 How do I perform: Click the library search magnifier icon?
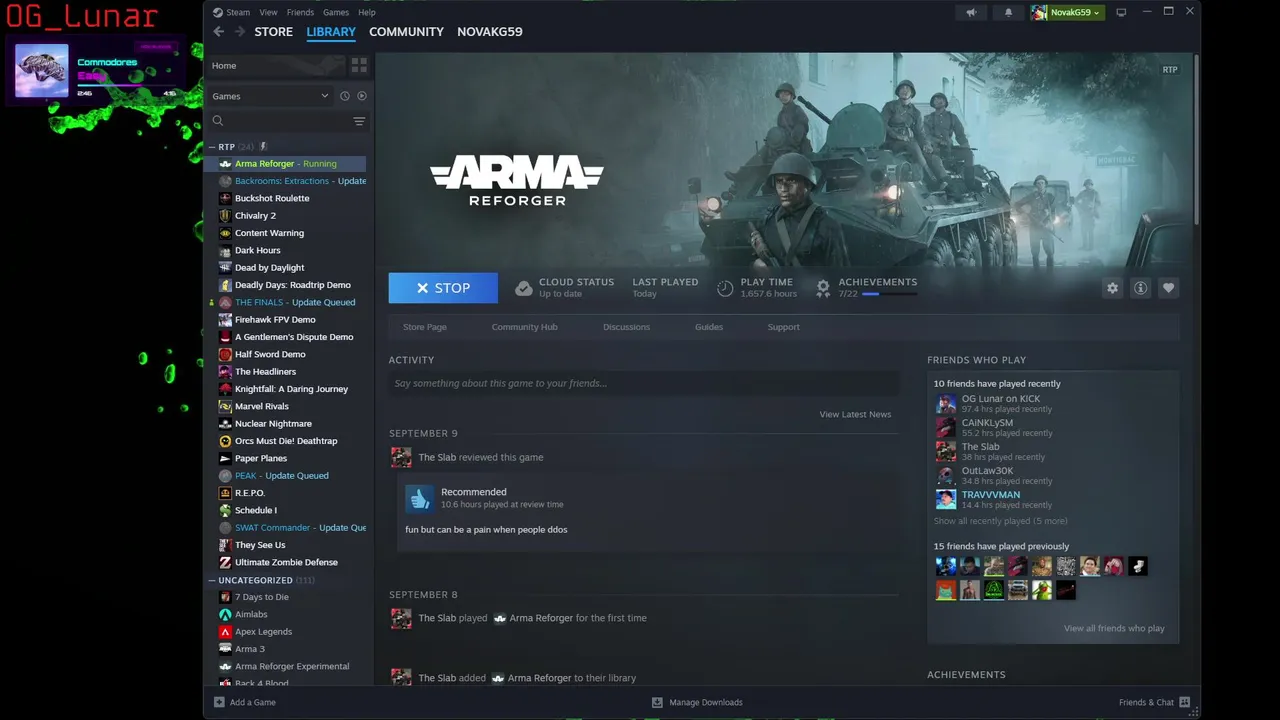pos(217,121)
